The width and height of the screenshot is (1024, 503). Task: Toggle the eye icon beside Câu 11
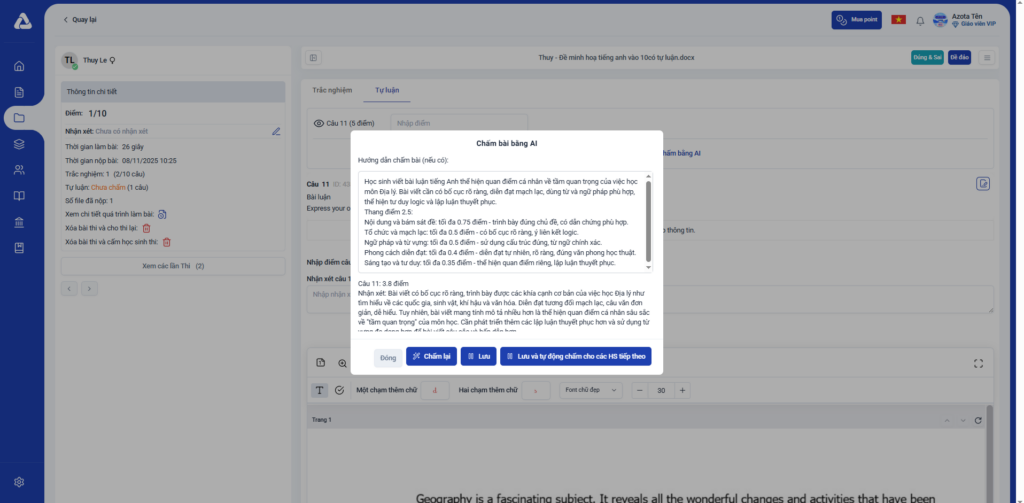coord(319,123)
